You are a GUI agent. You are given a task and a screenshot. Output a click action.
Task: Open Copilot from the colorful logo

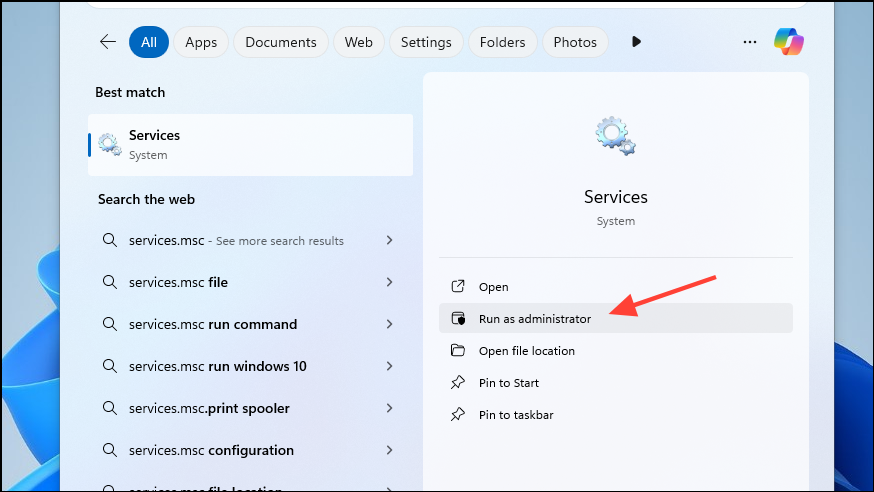pyautogui.click(x=789, y=42)
